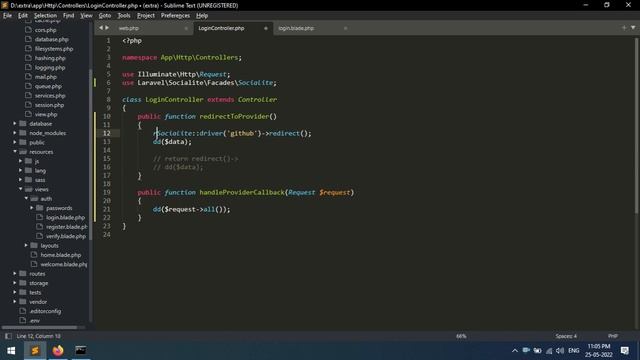Open the terminal from the taskbar
This screenshot has height=360, width=640.
tap(80, 351)
